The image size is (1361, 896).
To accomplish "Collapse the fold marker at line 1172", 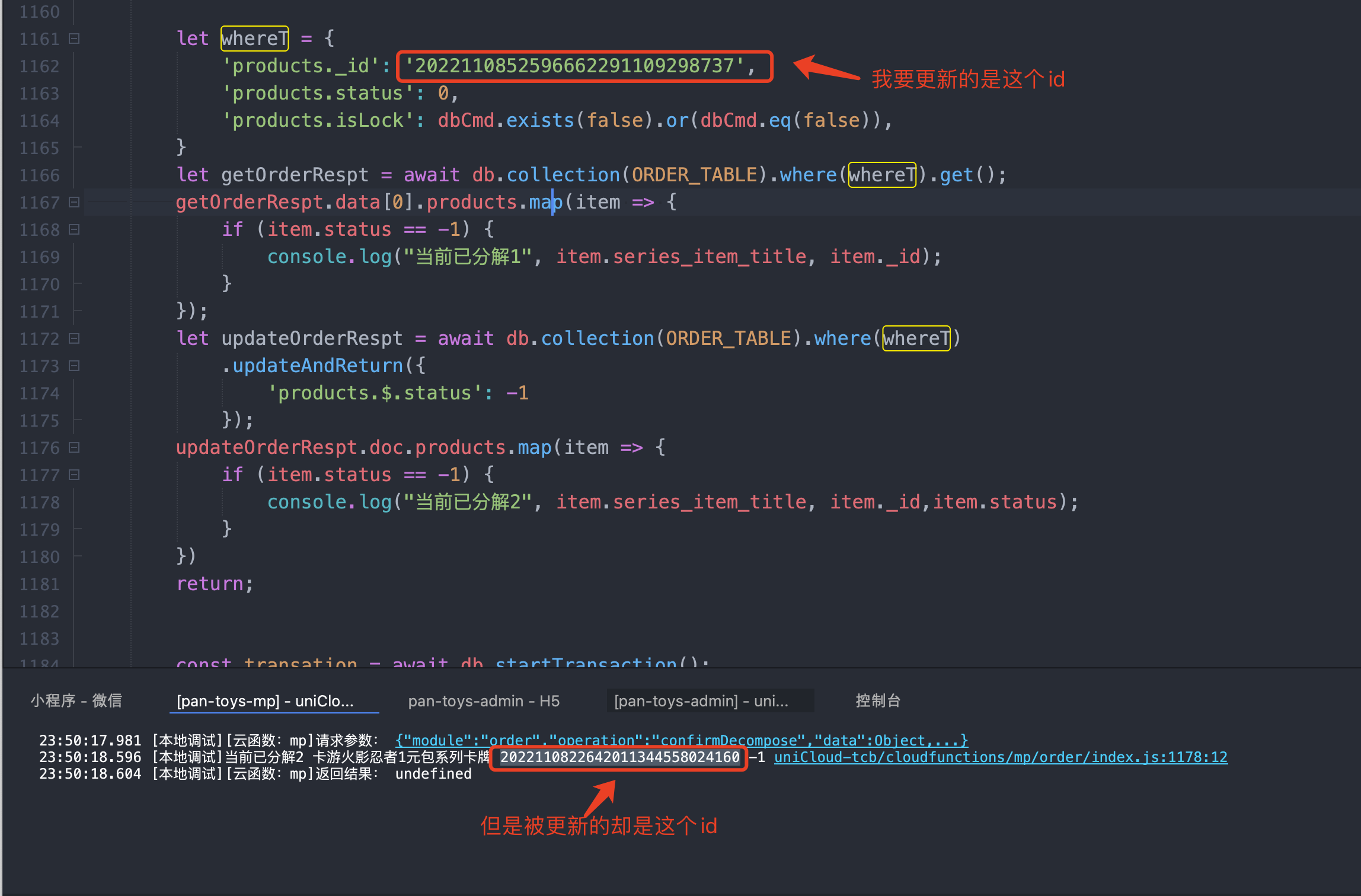I will tap(74, 339).
